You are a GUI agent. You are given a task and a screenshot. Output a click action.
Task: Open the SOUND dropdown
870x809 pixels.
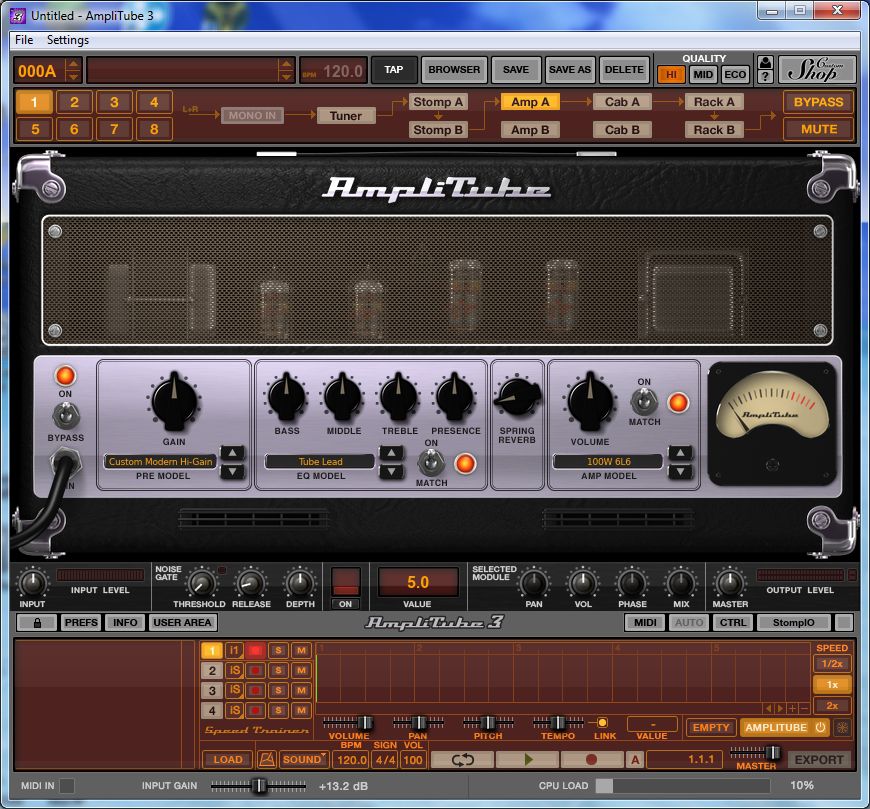(x=304, y=759)
